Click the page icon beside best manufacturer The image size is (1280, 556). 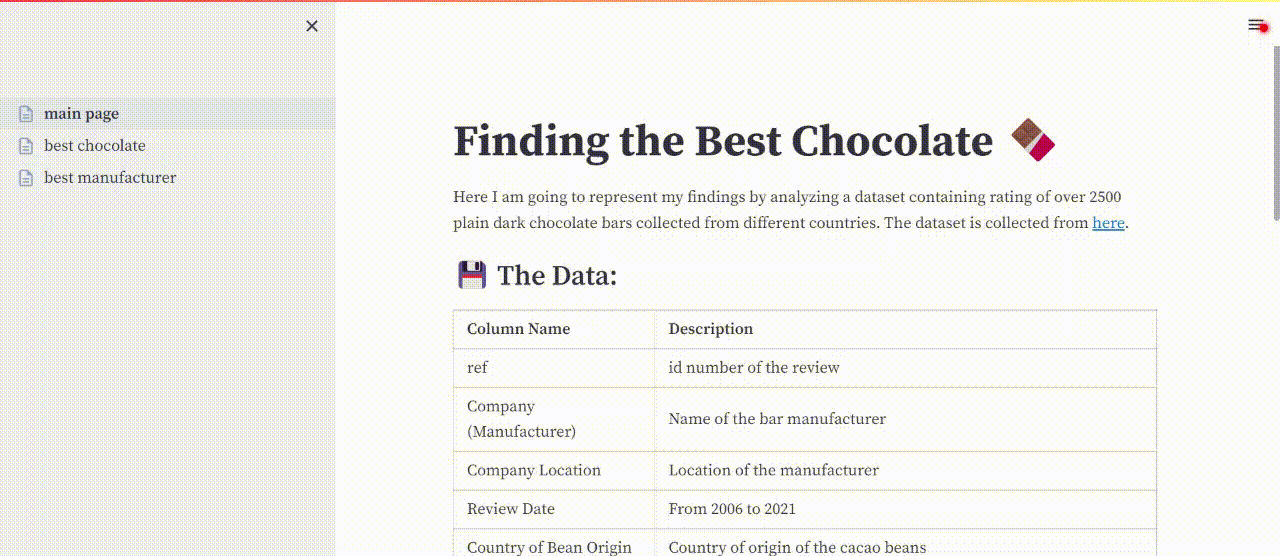27,178
